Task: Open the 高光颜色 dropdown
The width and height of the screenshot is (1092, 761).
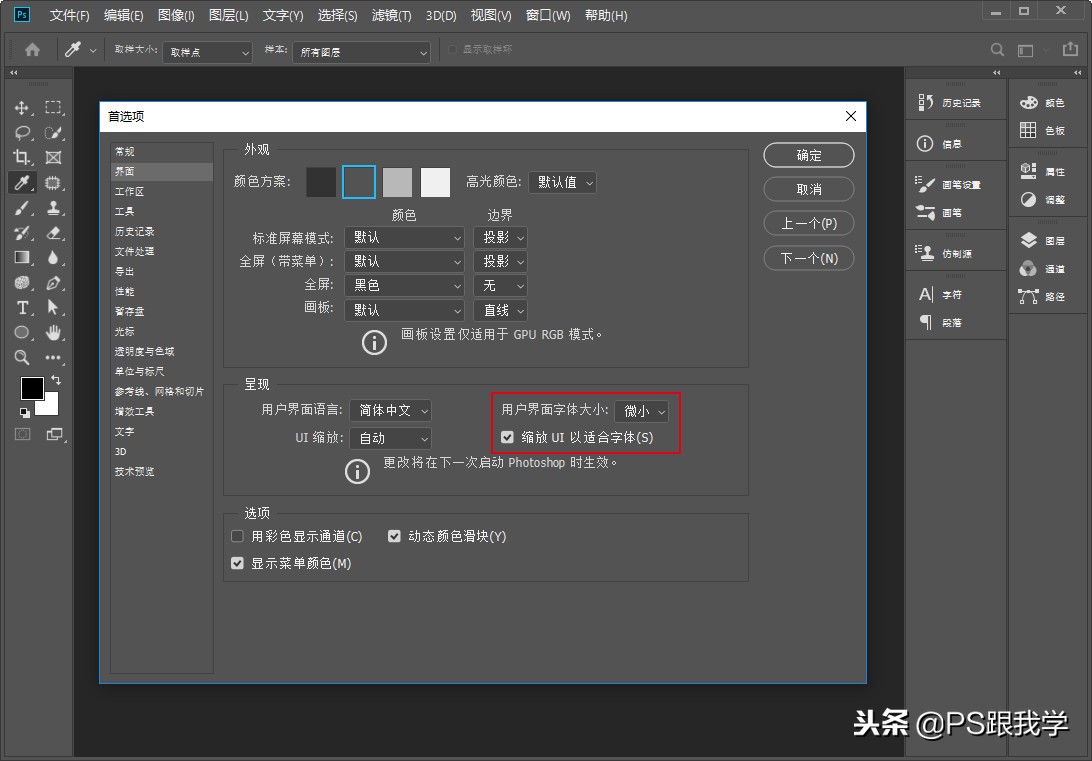Action: coord(562,181)
